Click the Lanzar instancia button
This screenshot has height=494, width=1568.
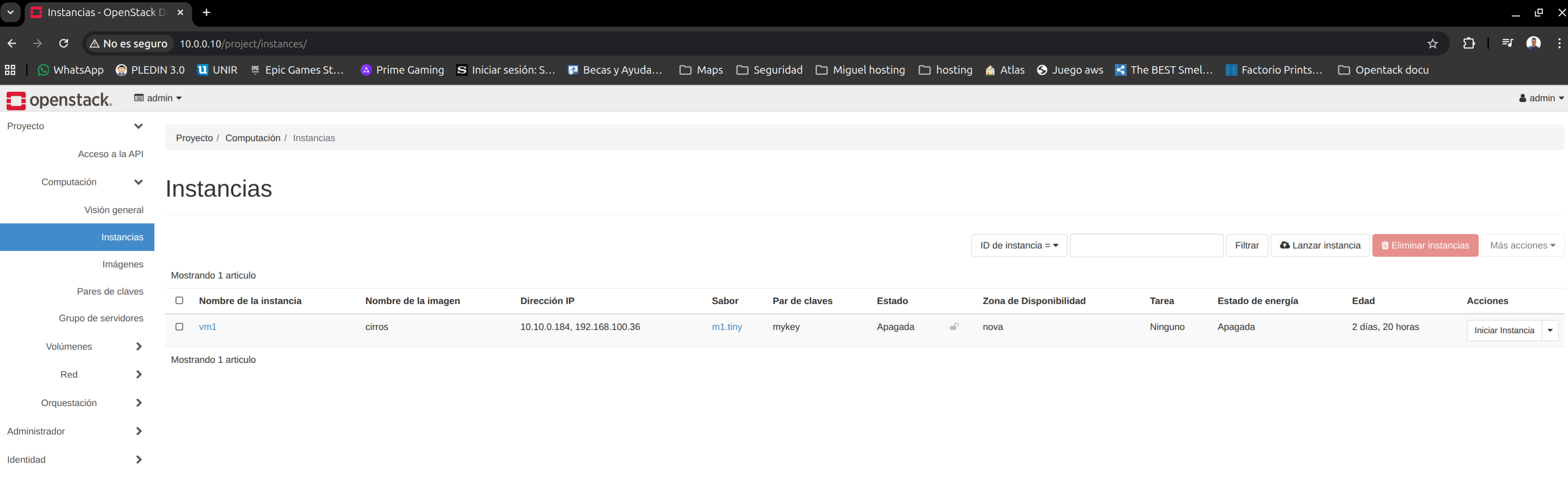(x=1320, y=246)
